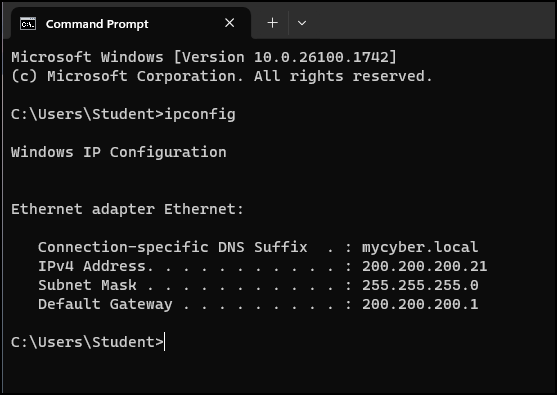557x395 pixels.
Task: Click the Windows IP Configuration heading
Action: click(119, 153)
